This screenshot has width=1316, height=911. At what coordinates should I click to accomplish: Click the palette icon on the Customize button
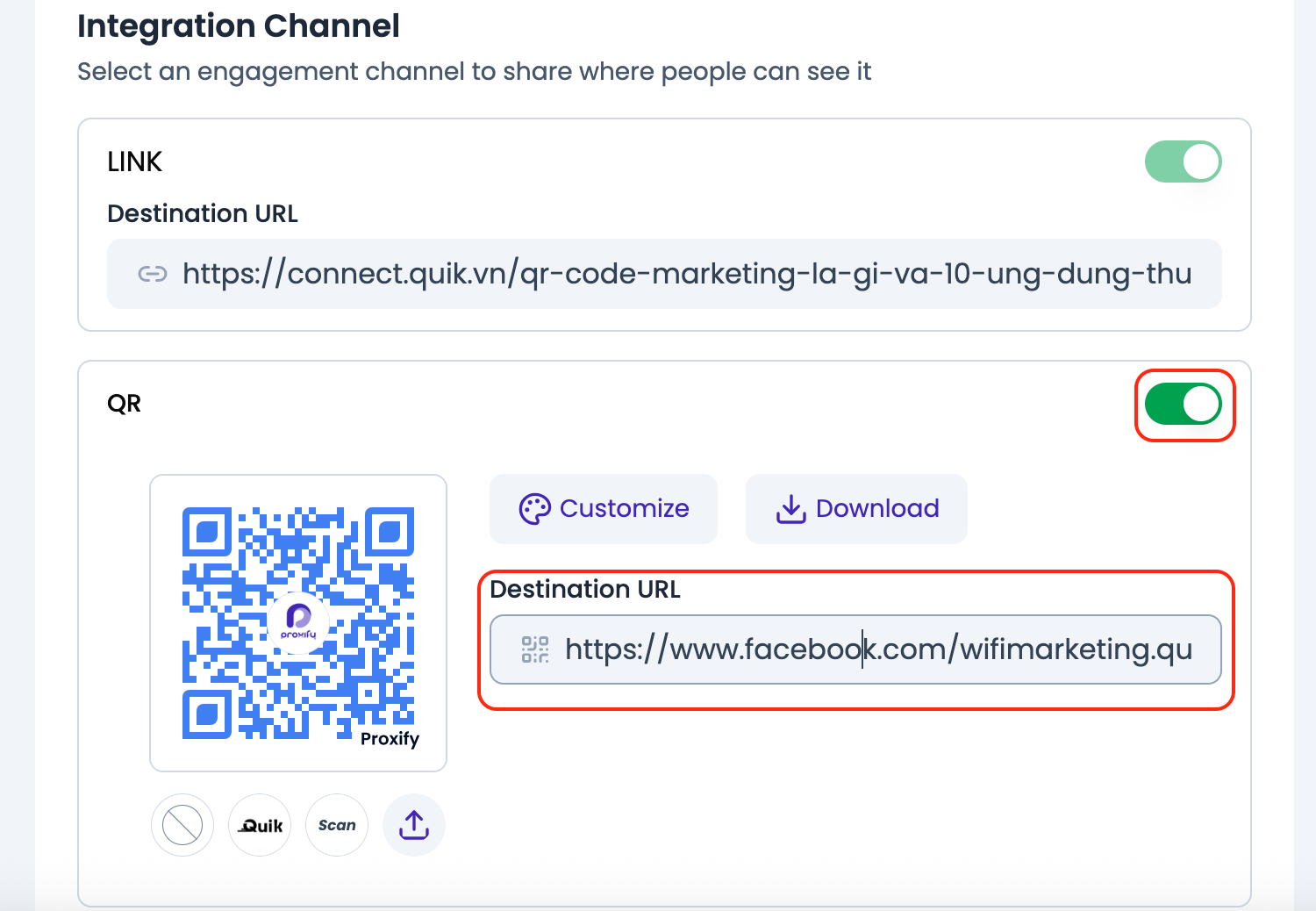536,508
